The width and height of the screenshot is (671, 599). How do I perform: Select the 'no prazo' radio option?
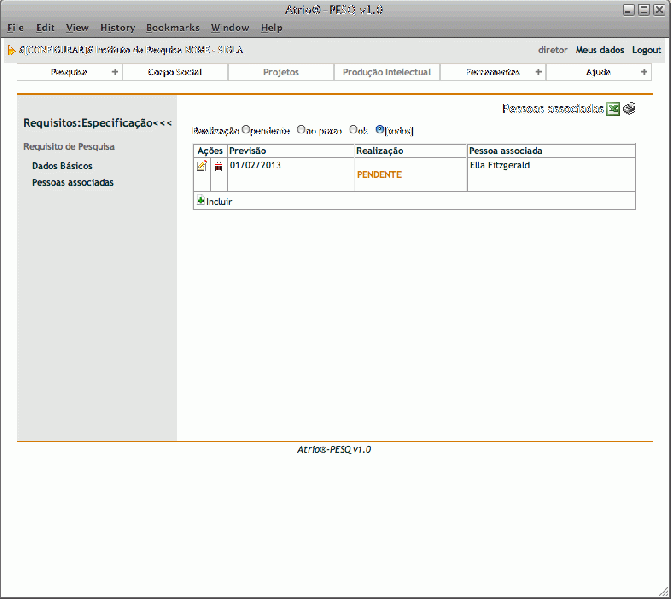[x=300, y=130]
